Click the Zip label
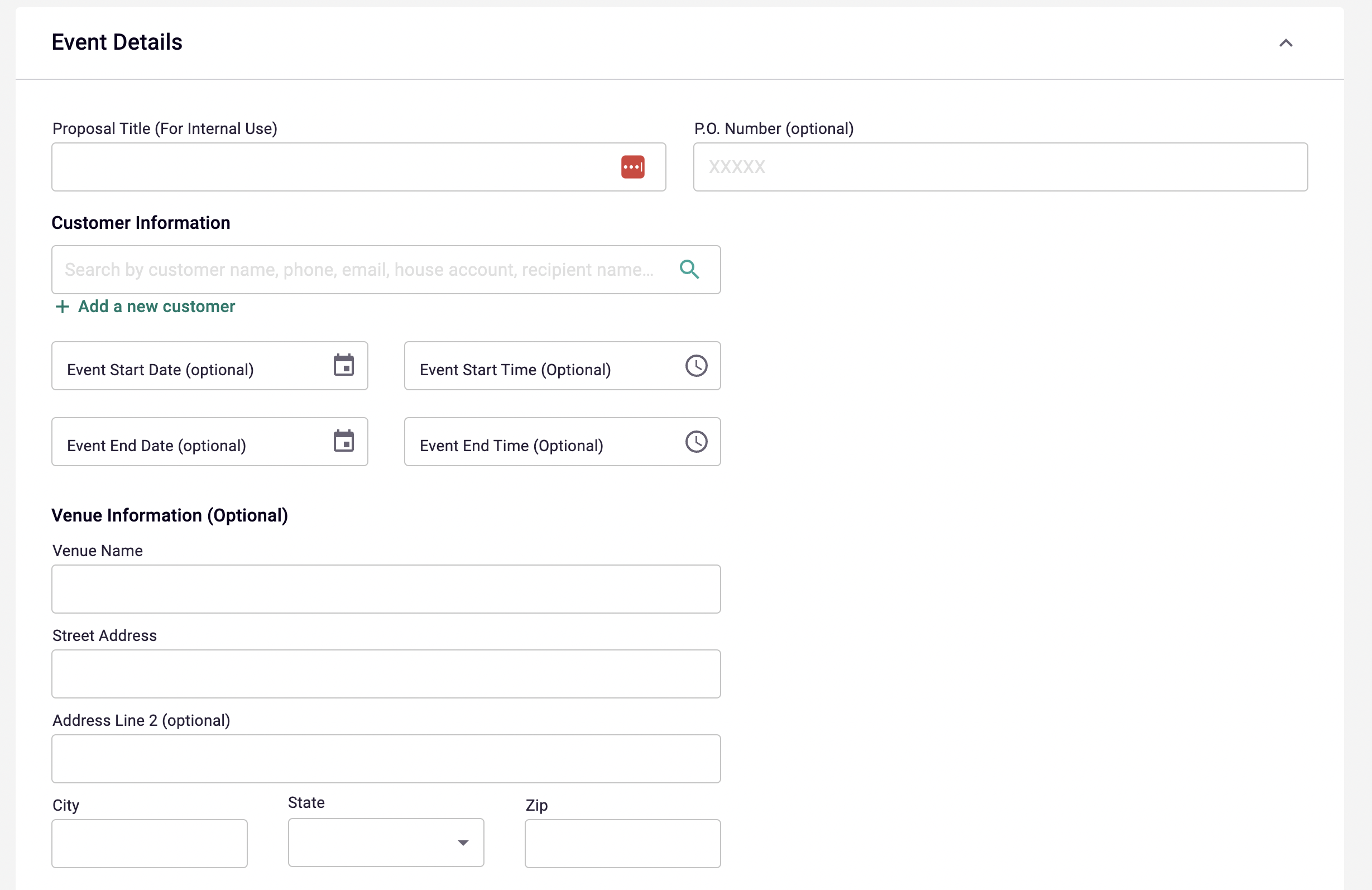This screenshot has width=1372, height=890. point(536,805)
